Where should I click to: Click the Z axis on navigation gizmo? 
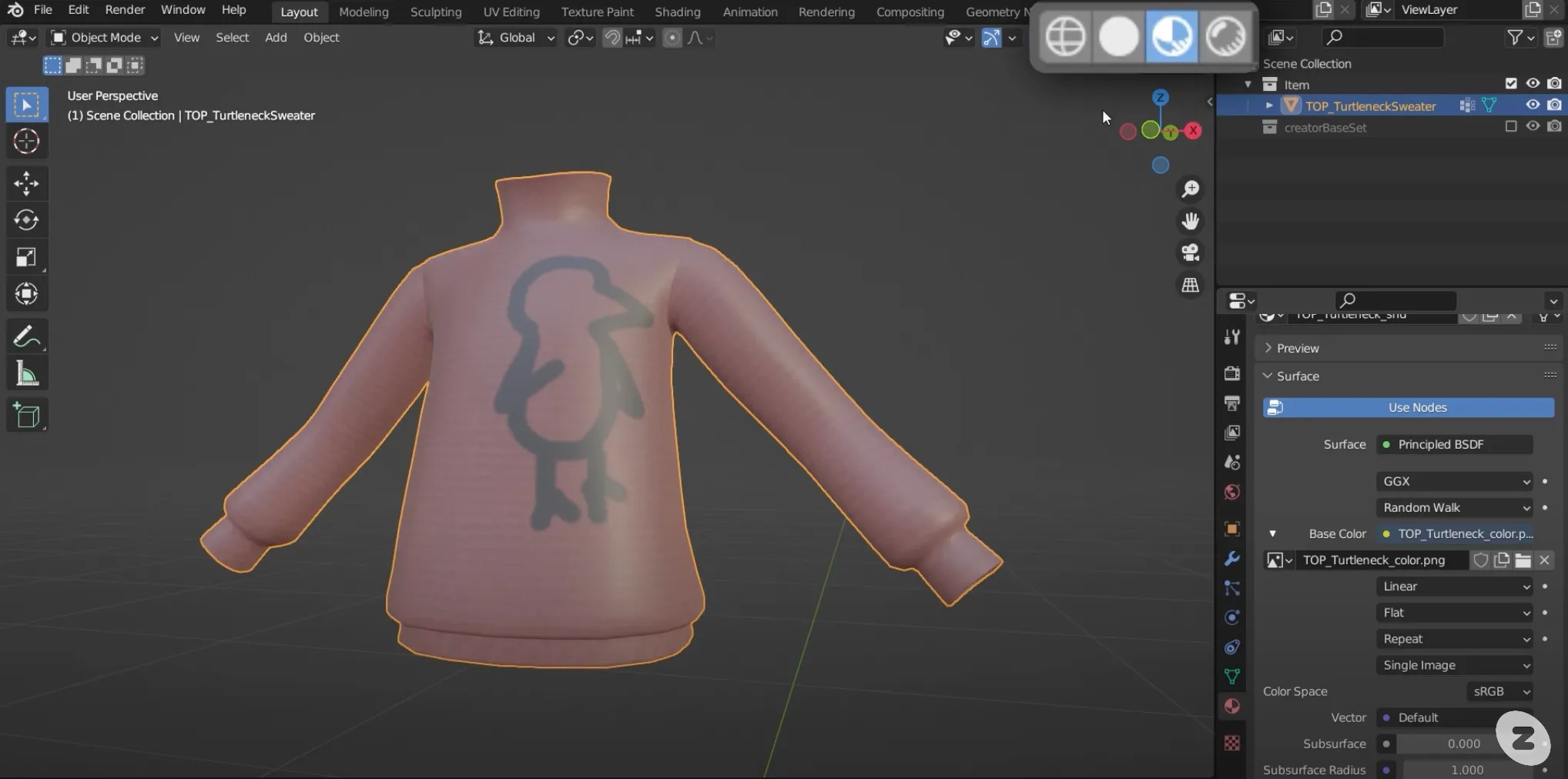(1161, 98)
